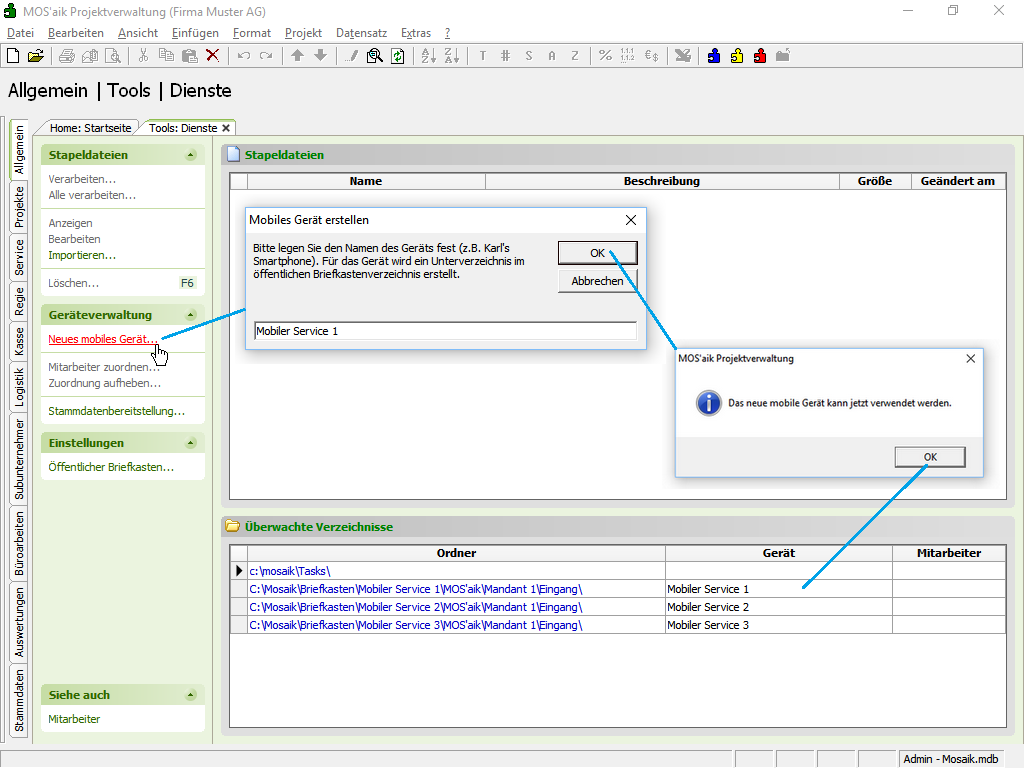The width and height of the screenshot is (1024, 768).
Task: Sort ascending with the A-Z icon
Action: (x=428, y=56)
